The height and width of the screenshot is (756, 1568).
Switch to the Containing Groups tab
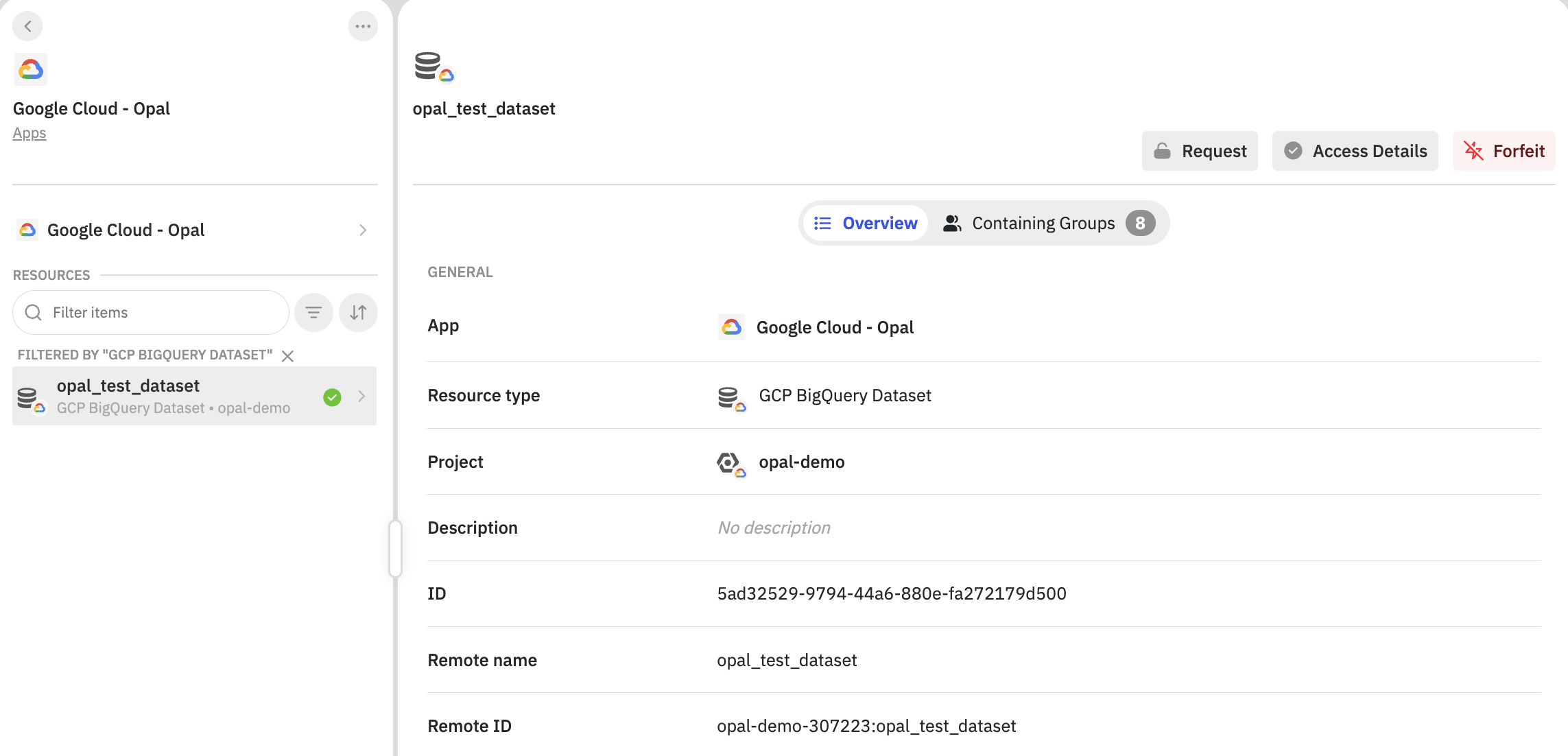[1048, 223]
